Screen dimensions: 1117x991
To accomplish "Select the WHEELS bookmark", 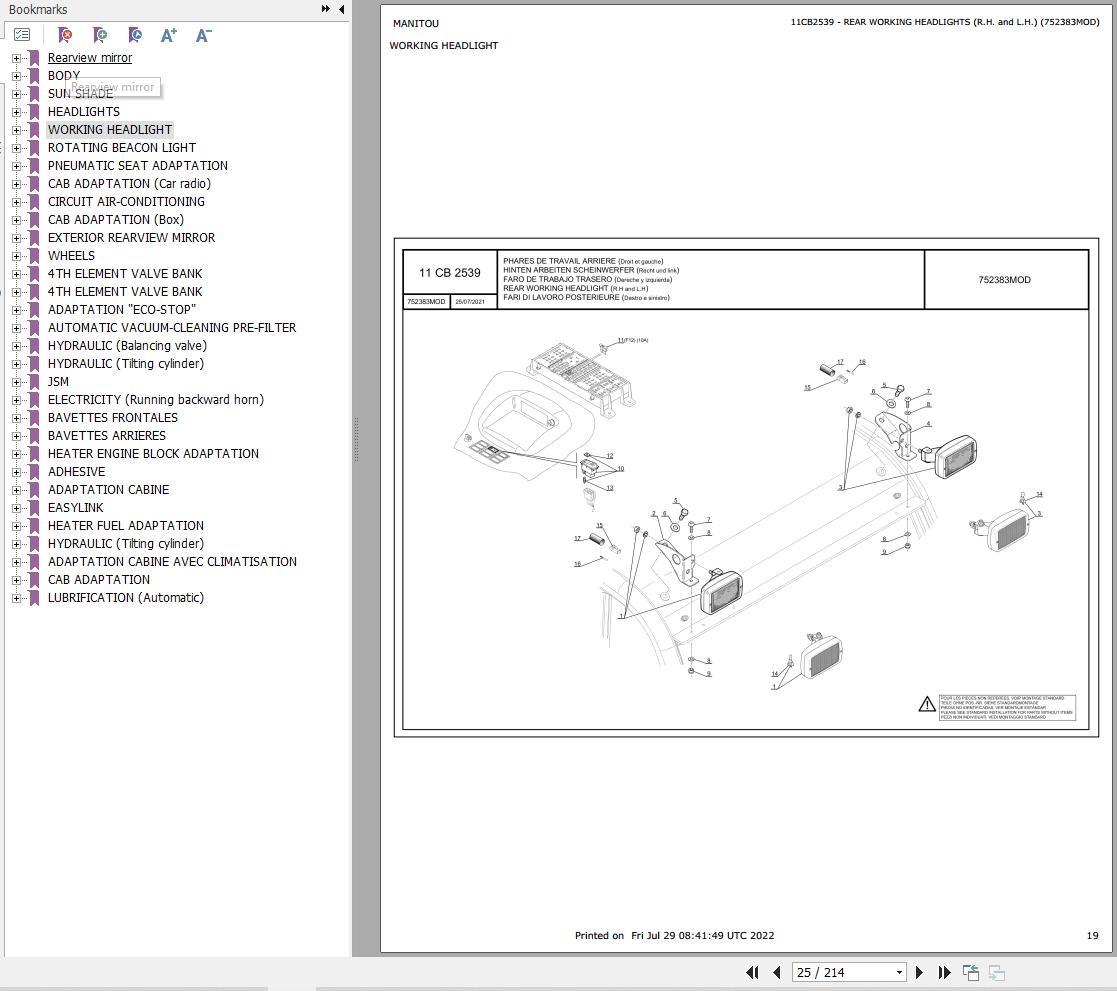I will [71, 256].
